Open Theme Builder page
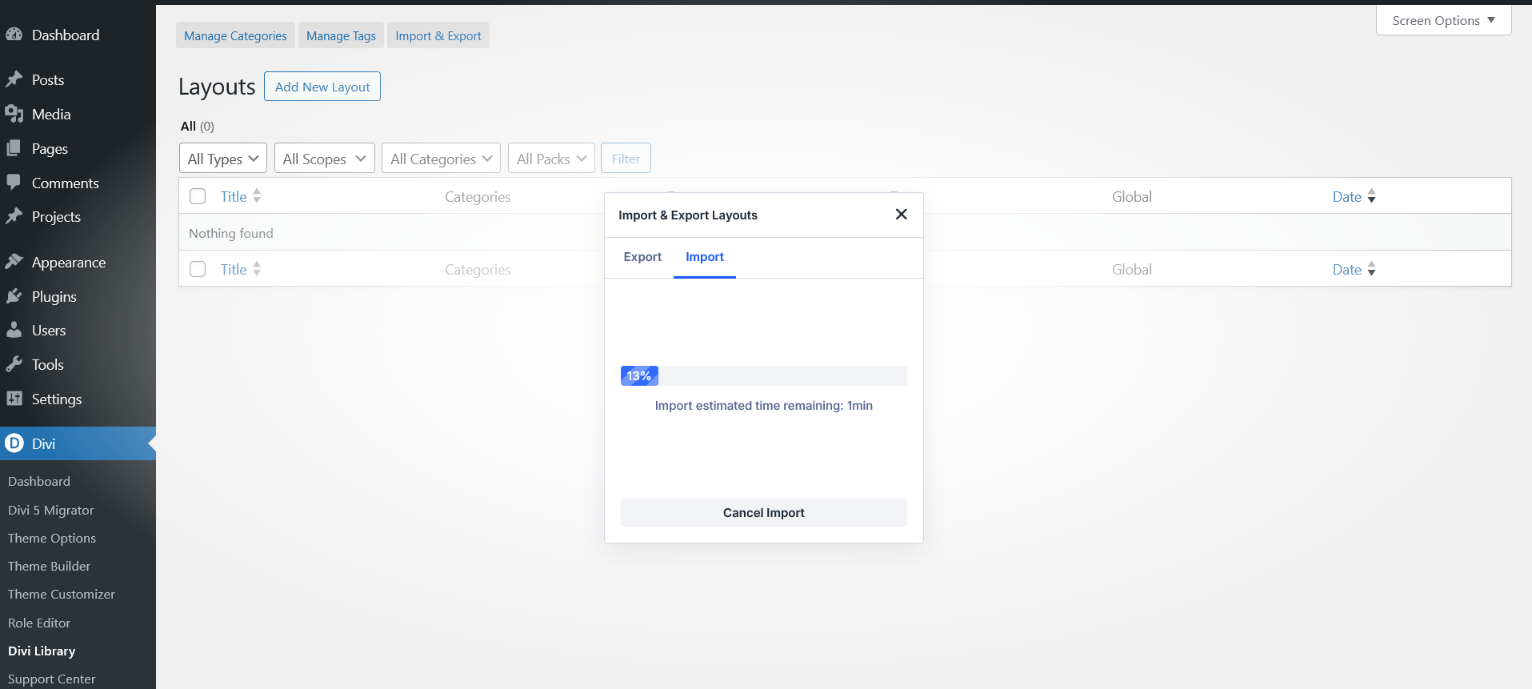Viewport: 1532px width, 689px height. (49, 566)
